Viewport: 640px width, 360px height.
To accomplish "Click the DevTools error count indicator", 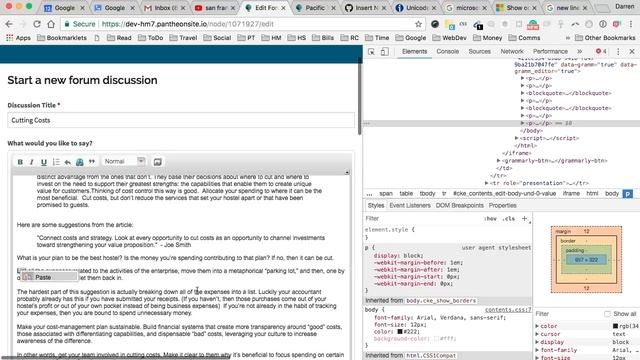I will 601,51.
